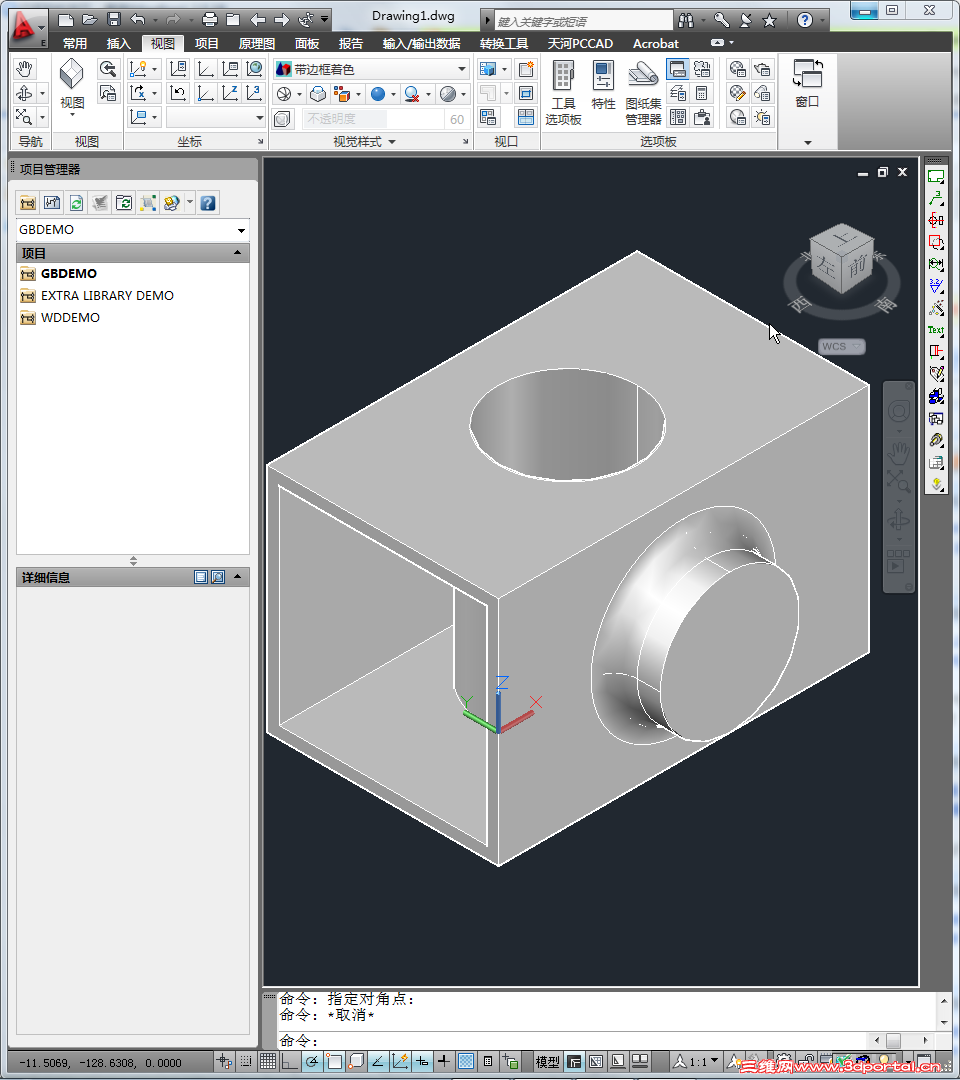The width and height of the screenshot is (960, 1080).
Task: Open the 报告 ribbon tab
Action: pyautogui.click(x=351, y=44)
